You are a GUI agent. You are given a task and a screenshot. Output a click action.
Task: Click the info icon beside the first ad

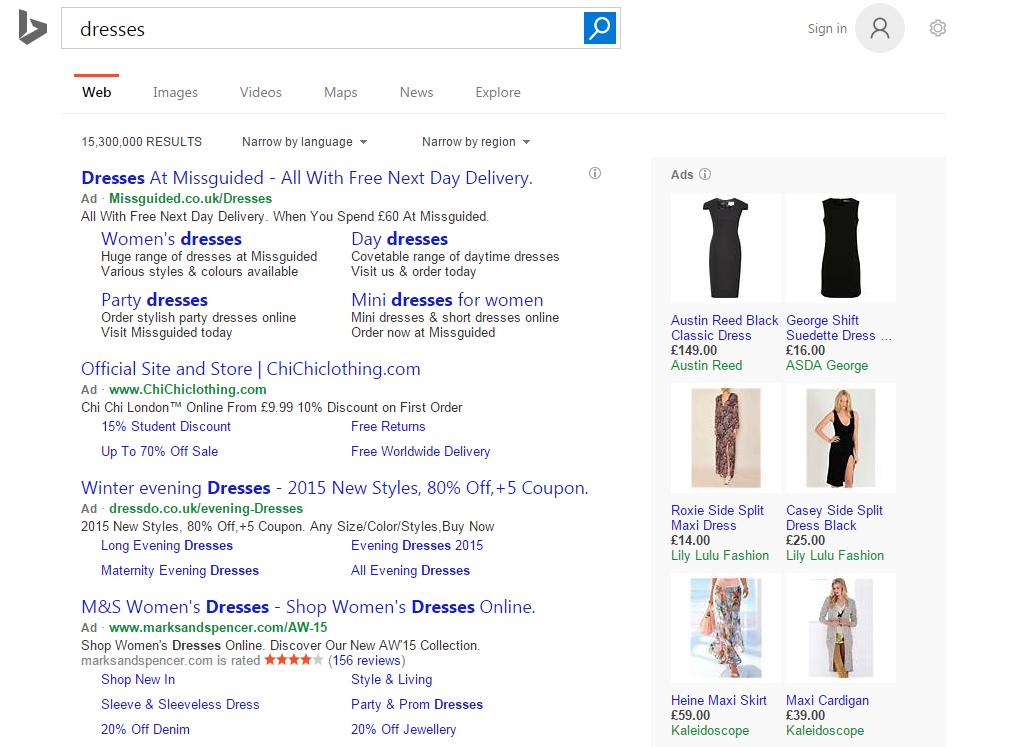[x=595, y=173]
